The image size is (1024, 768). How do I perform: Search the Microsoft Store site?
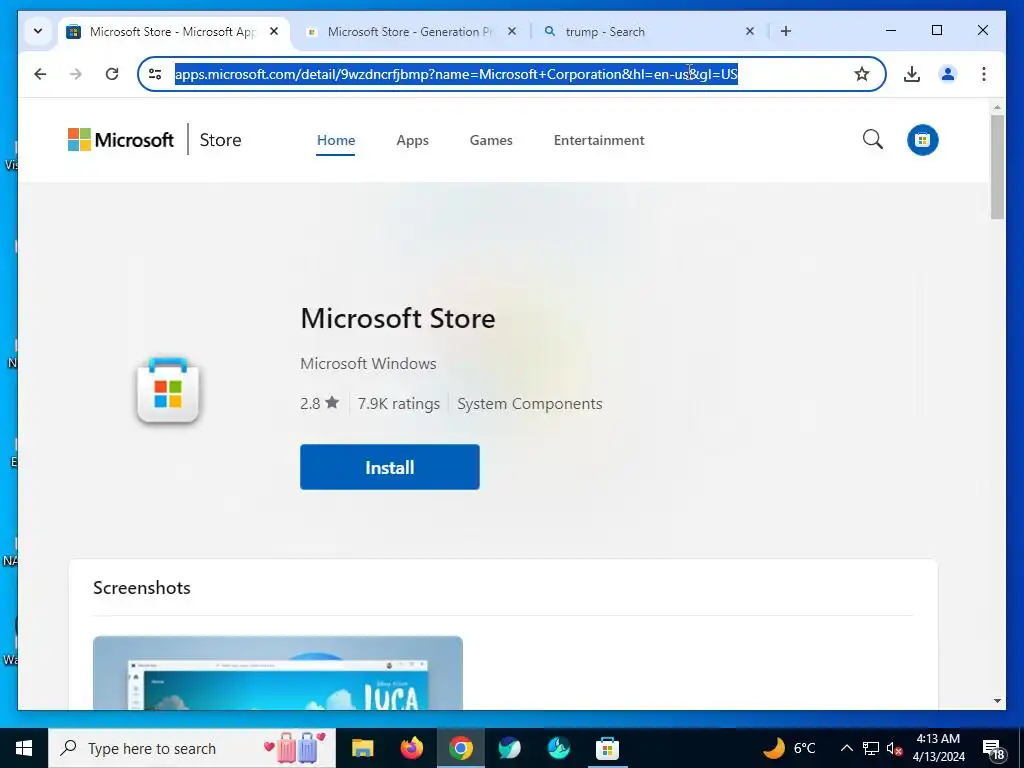click(x=872, y=139)
